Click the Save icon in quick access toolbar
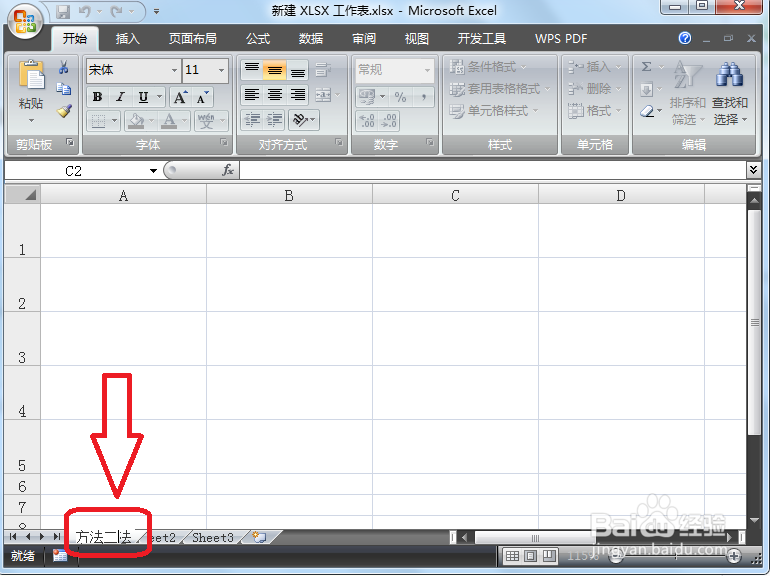This screenshot has height=576, width=770. pyautogui.click(x=63, y=11)
